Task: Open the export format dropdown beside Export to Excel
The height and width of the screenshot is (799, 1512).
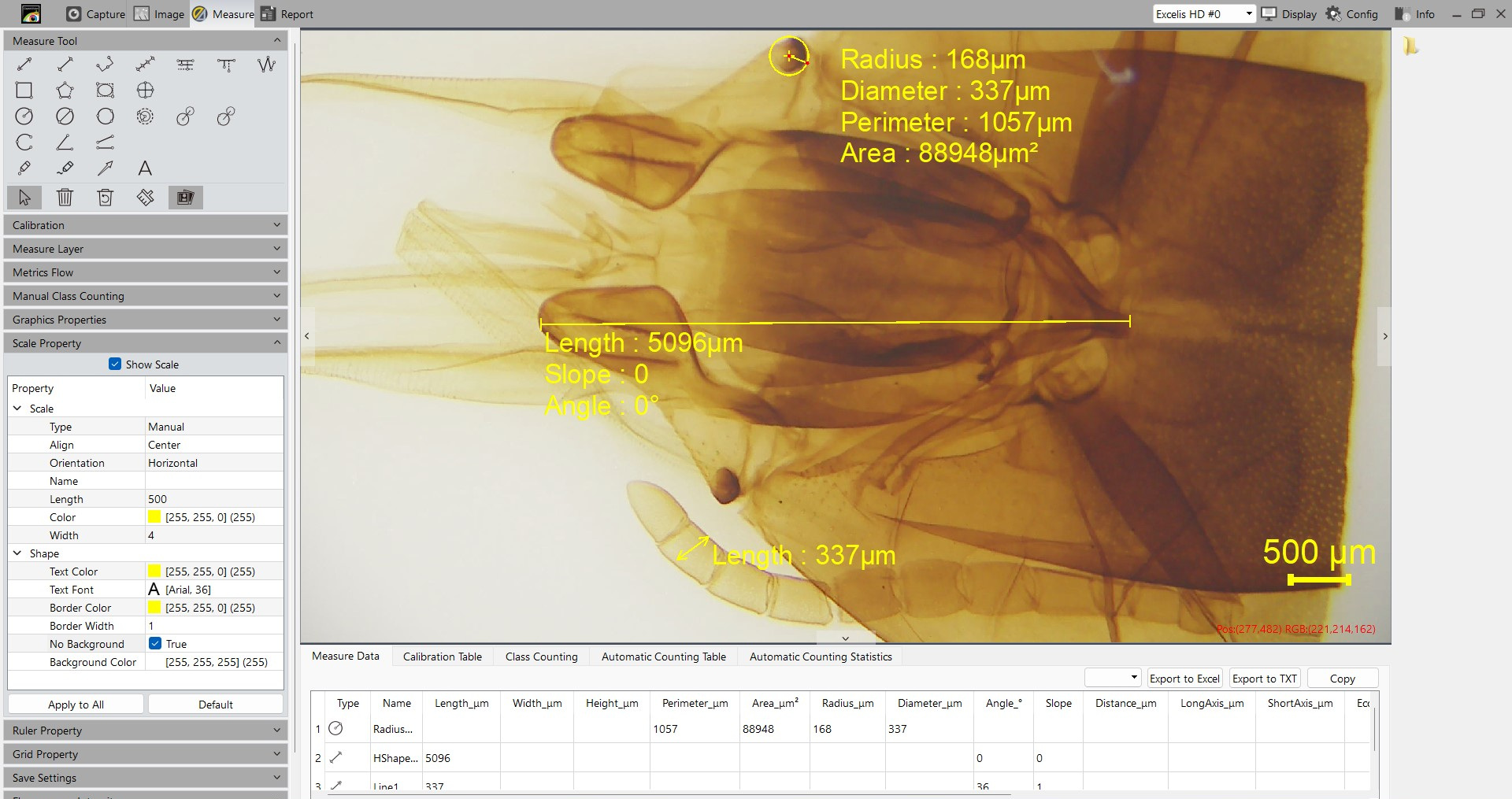Action: click(1114, 678)
